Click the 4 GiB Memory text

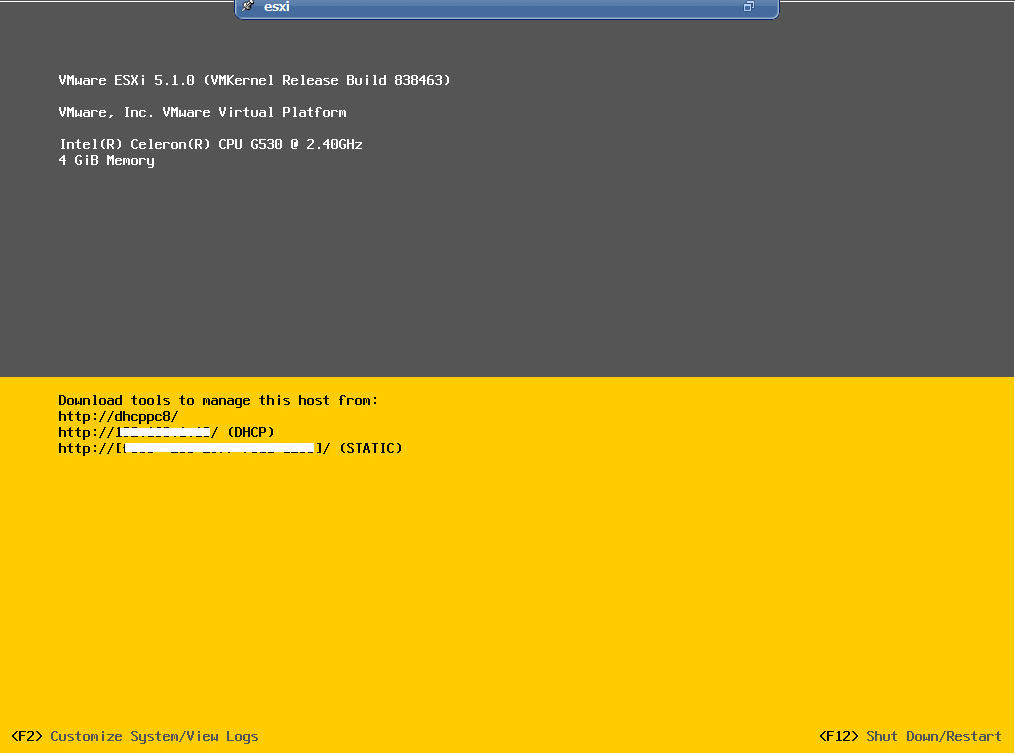tap(106, 160)
